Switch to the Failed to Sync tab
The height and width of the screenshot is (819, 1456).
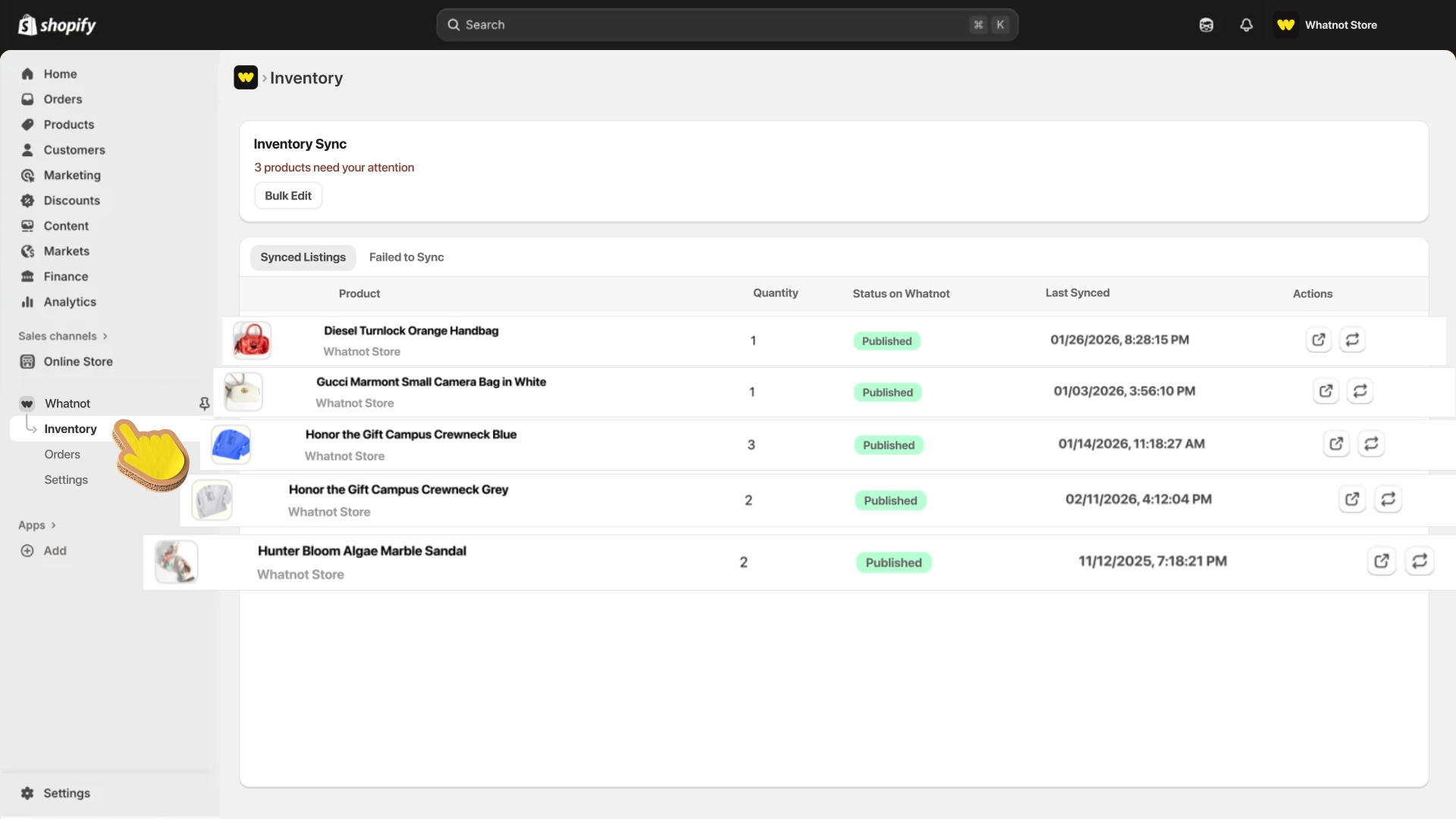pyautogui.click(x=406, y=257)
